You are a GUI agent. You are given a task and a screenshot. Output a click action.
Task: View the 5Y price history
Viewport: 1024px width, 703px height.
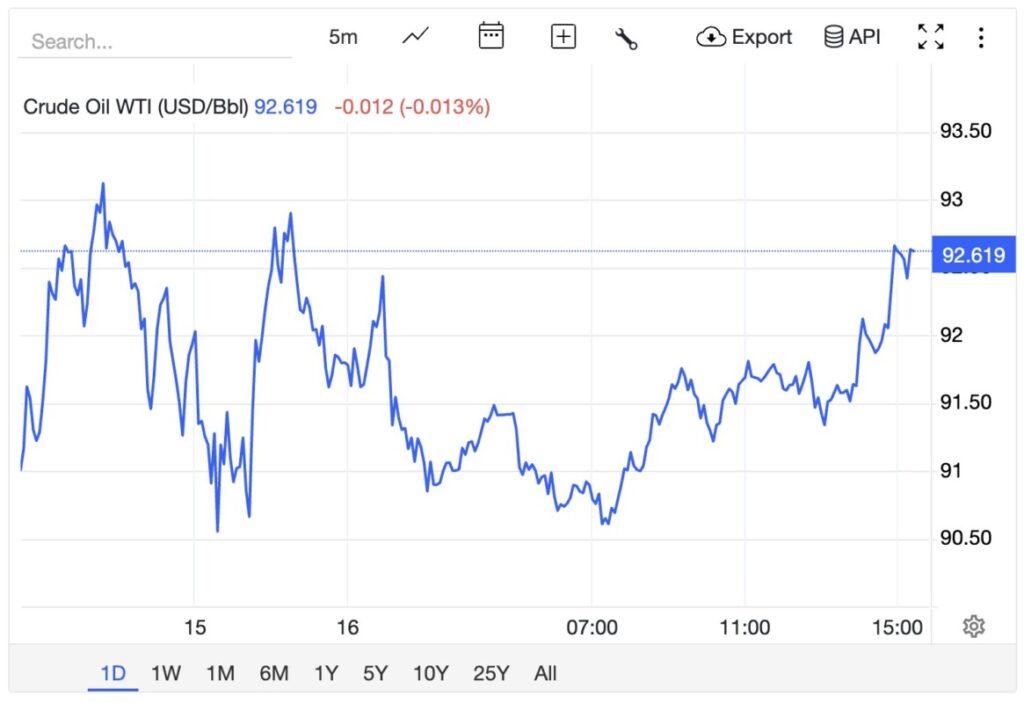375,673
